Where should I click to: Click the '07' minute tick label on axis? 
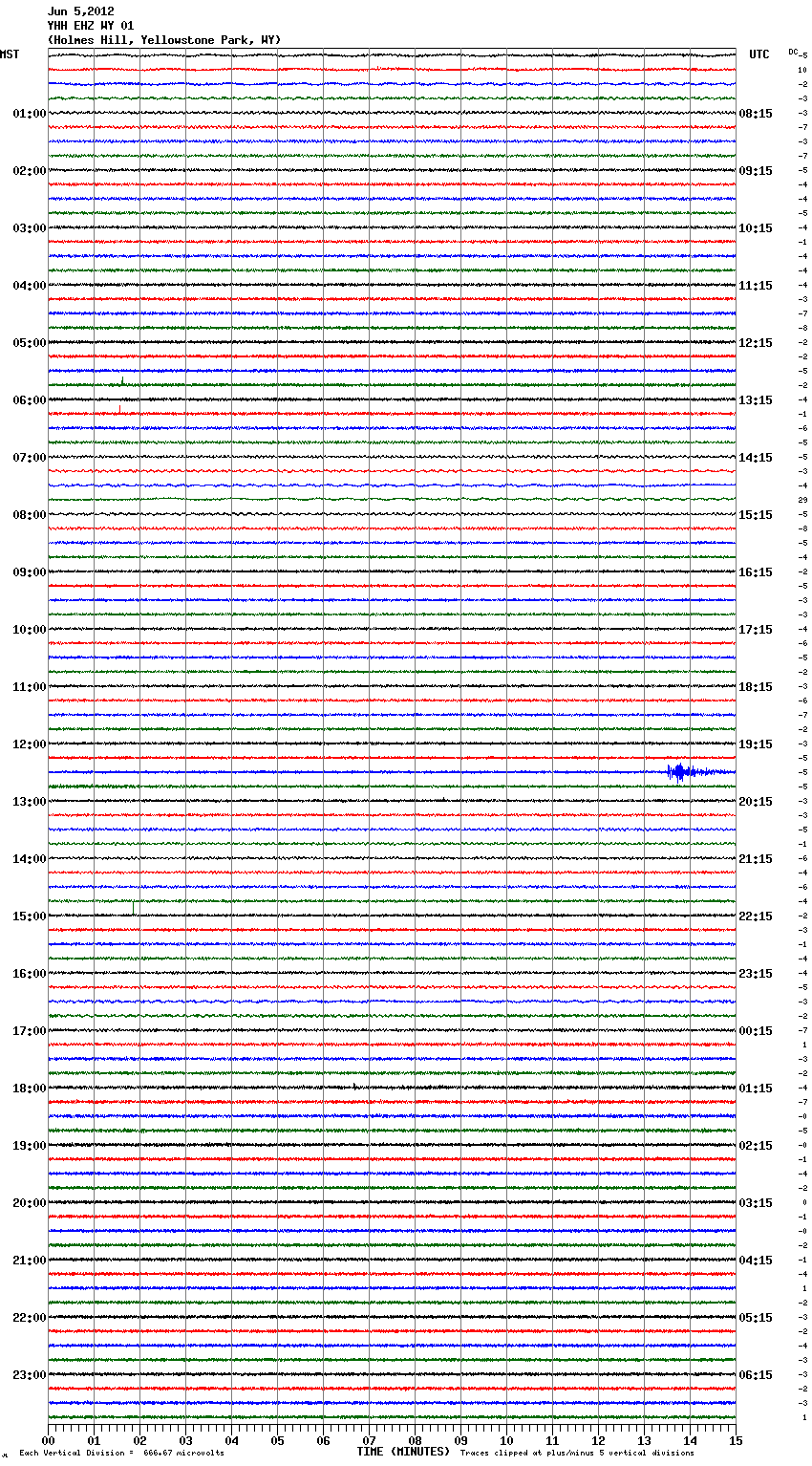369,1440
